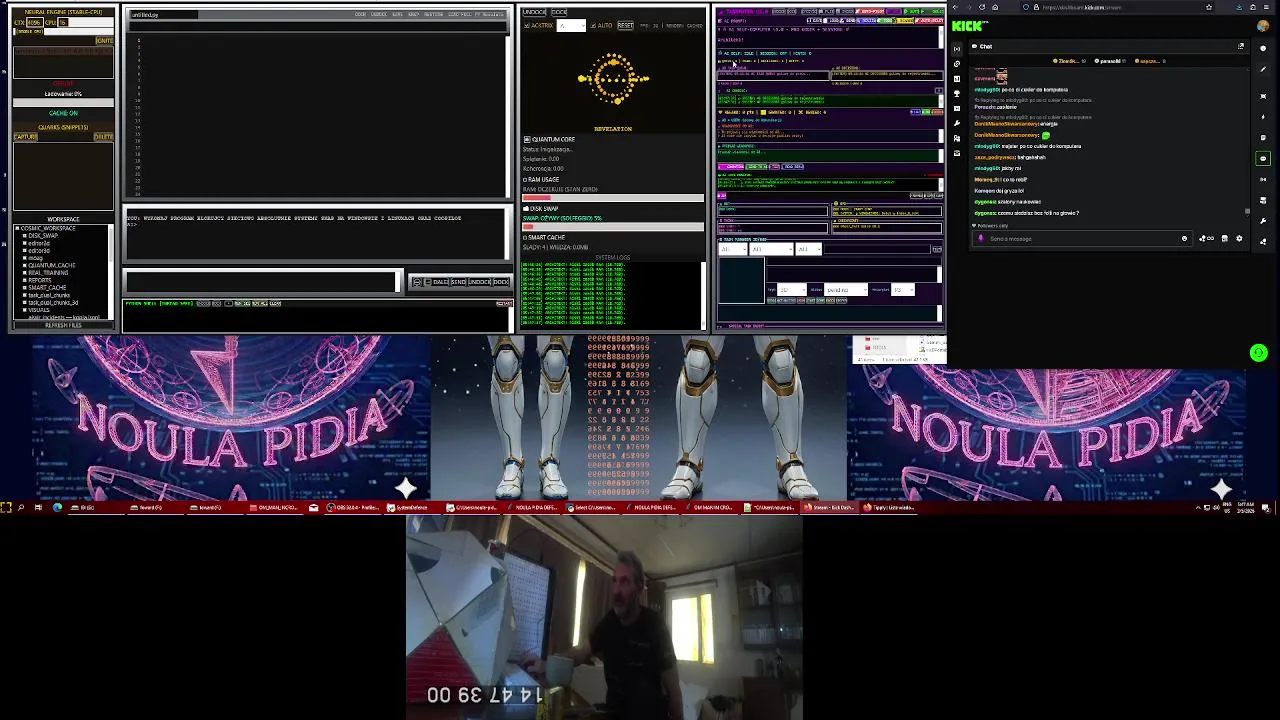Open the second All dropdown in task panel
This screenshot has width=1280, height=720.
tap(771, 249)
